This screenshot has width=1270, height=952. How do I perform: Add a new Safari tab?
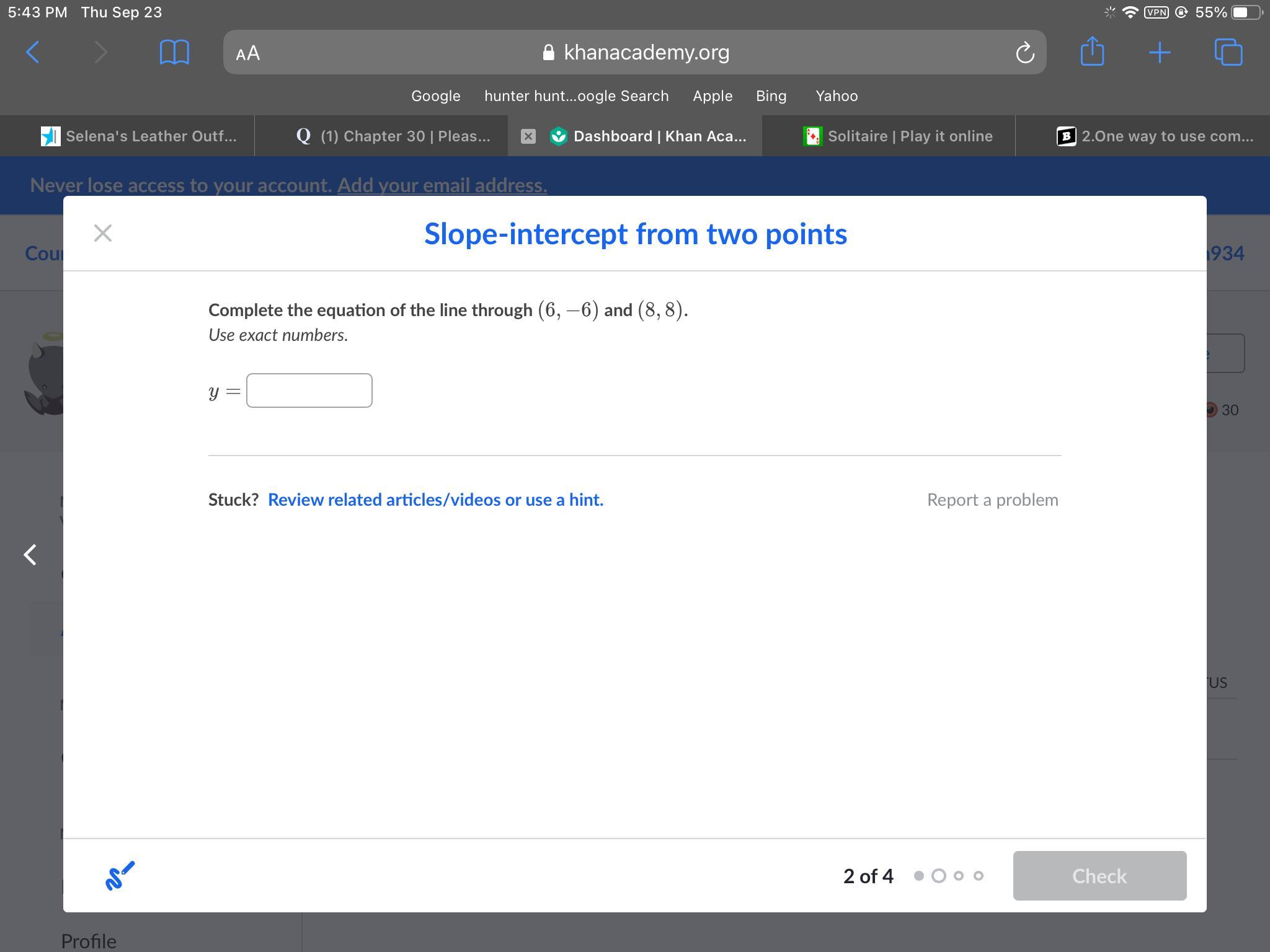[1159, 53]
